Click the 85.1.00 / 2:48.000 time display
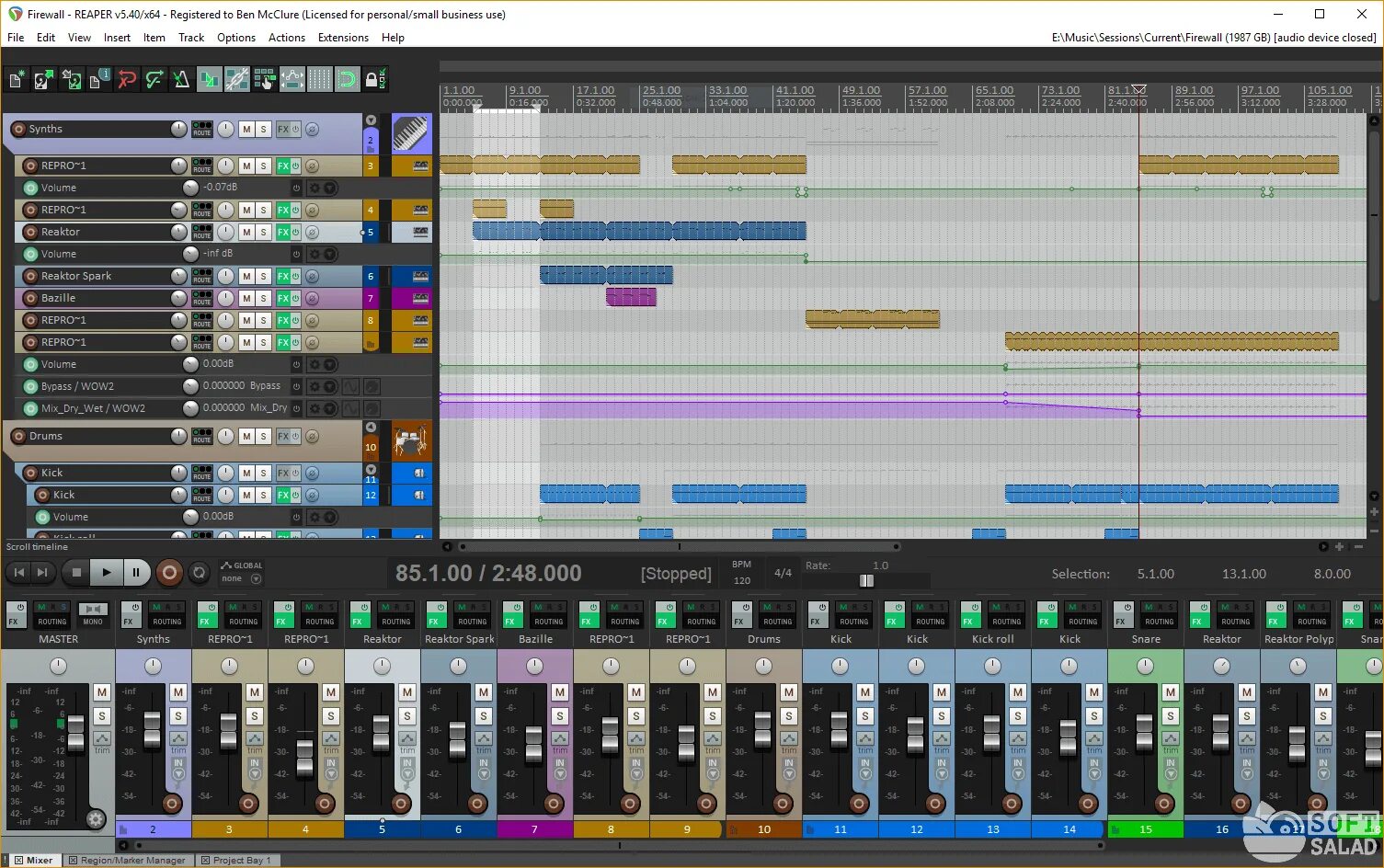The width and height of the screenshot is (1384, 868). pos(488,573)
